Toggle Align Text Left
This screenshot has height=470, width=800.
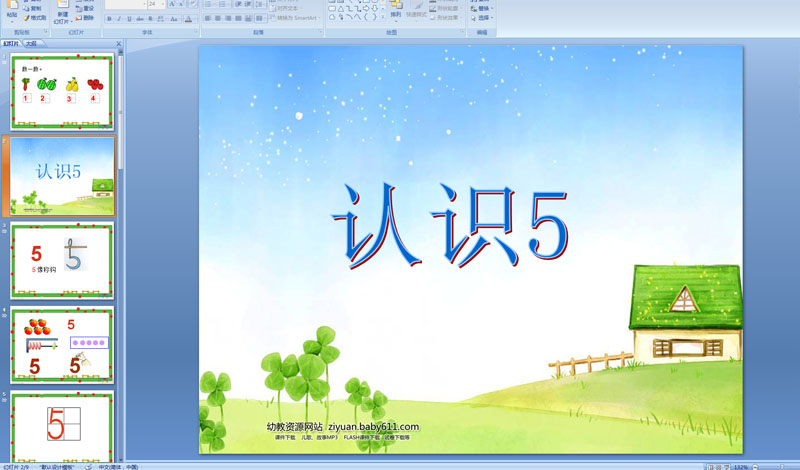point(207,18)
